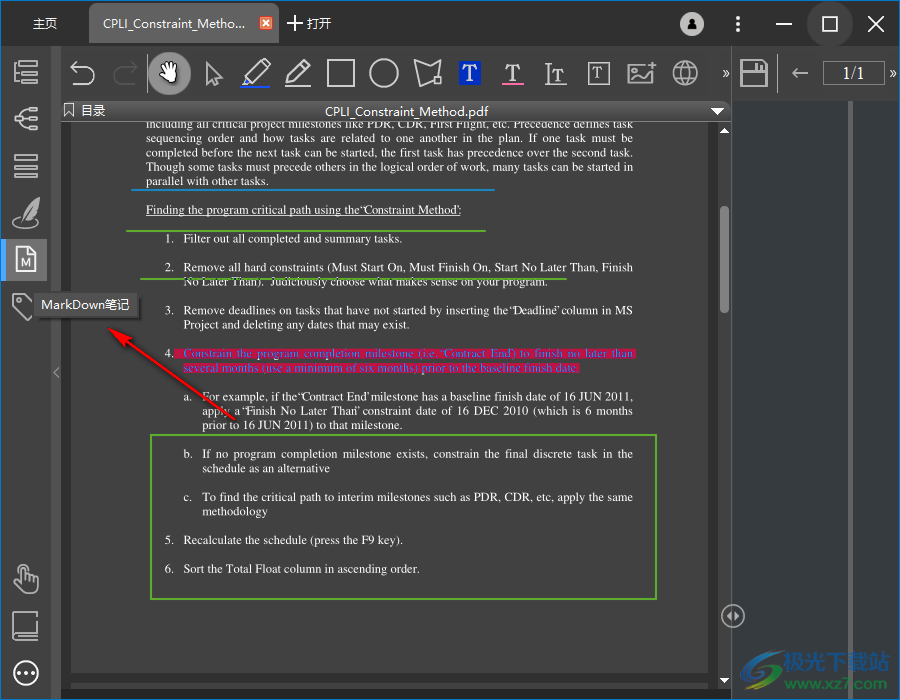
Task: Toggle the 目录 bookmark panel
Action: 85,110
